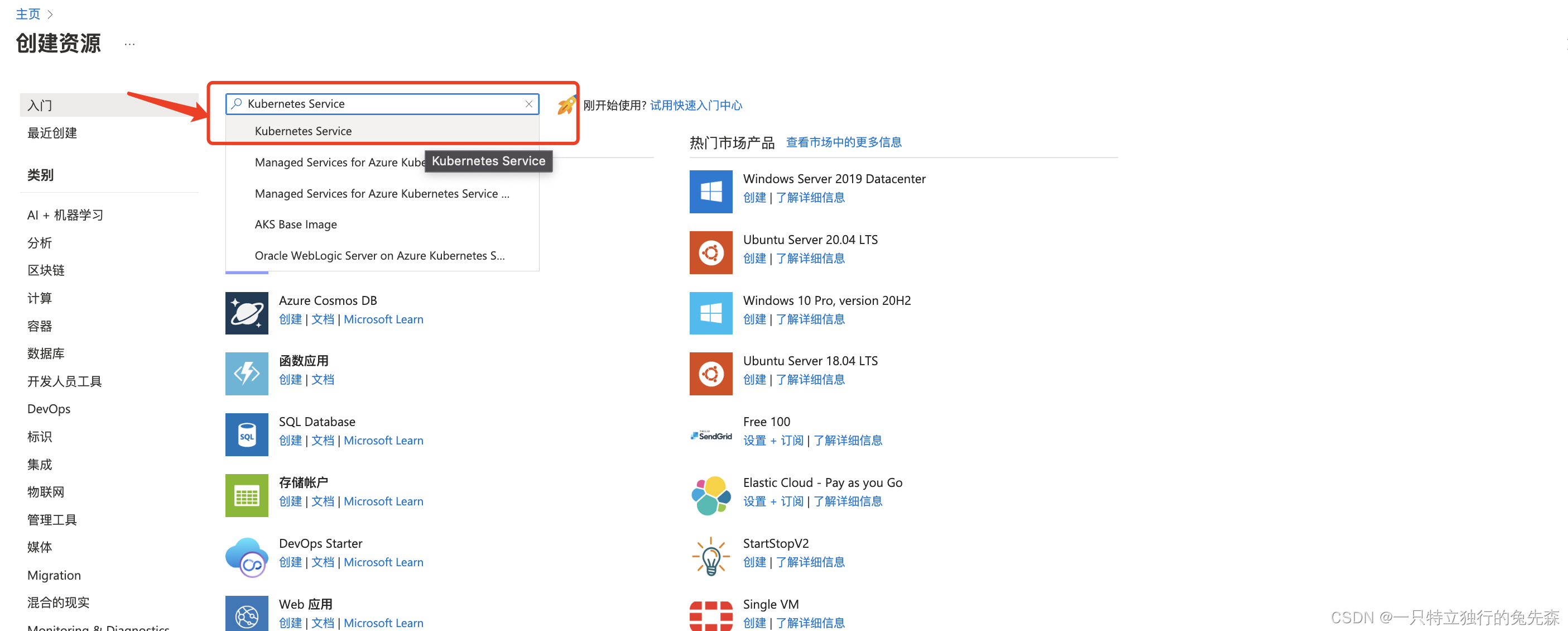The image size is (1568, 631).
Task: Open 计算 category
Action: 40,298
